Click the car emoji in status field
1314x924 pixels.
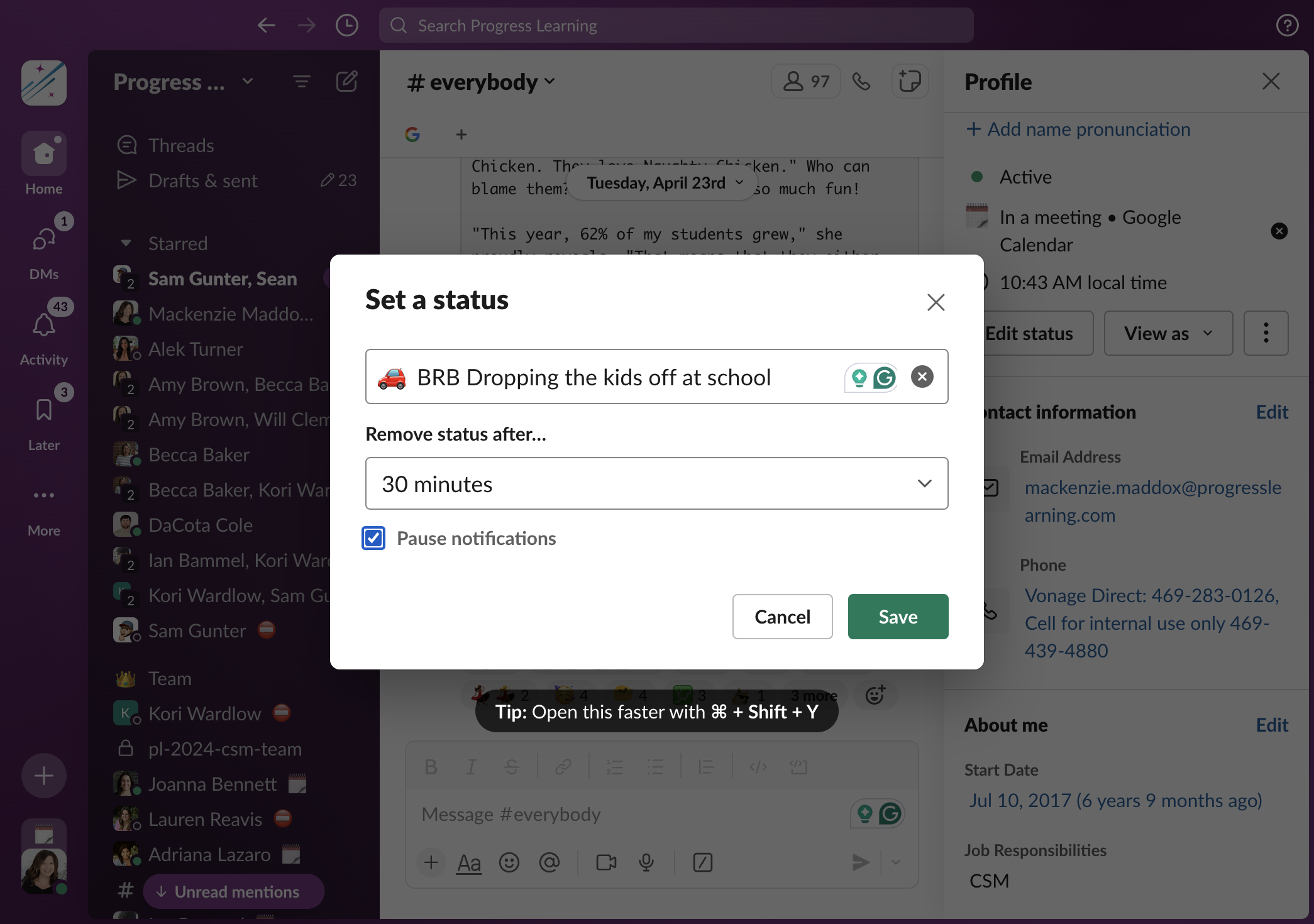[392, 377]
